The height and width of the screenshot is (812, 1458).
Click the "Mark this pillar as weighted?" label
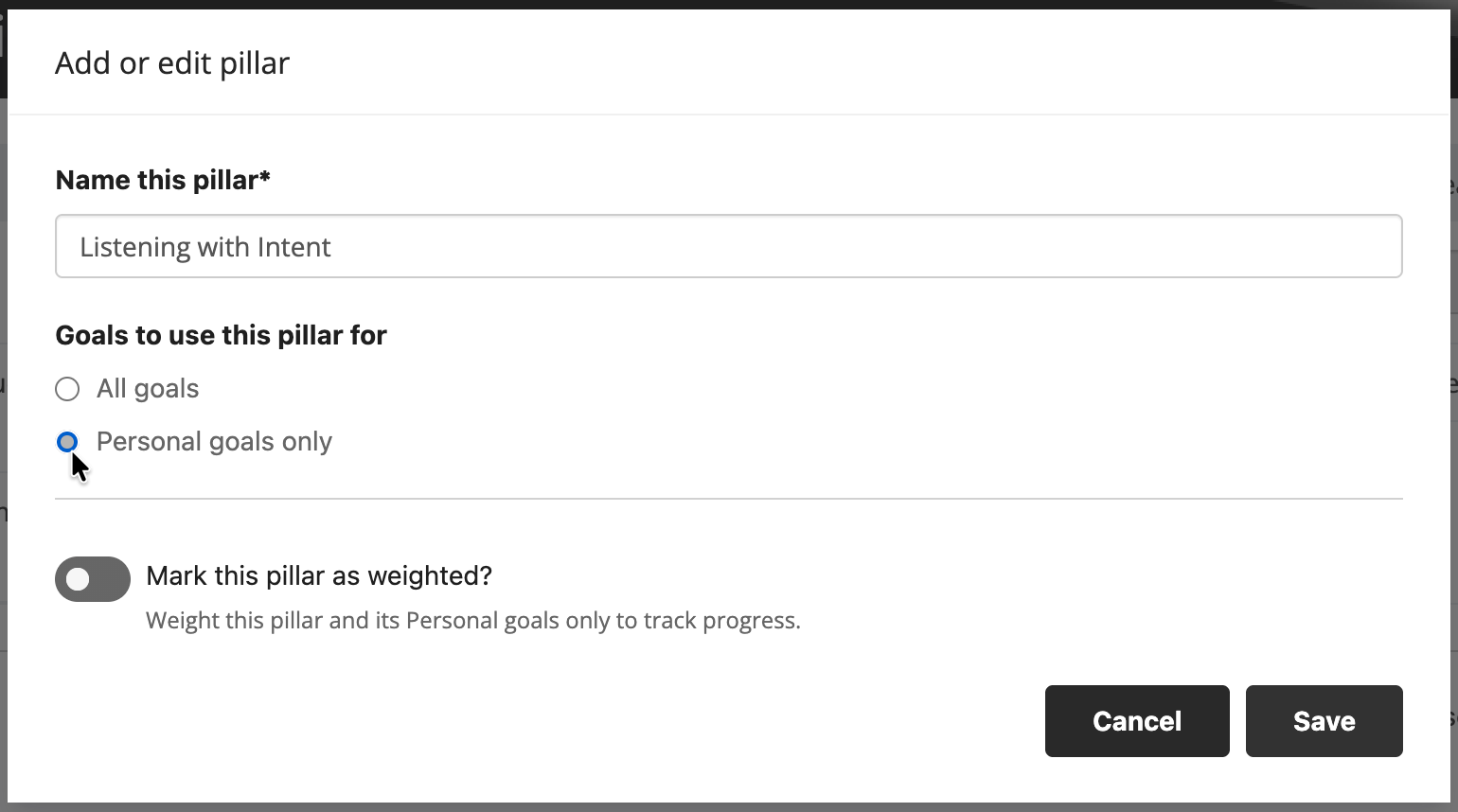pos(319,576)
